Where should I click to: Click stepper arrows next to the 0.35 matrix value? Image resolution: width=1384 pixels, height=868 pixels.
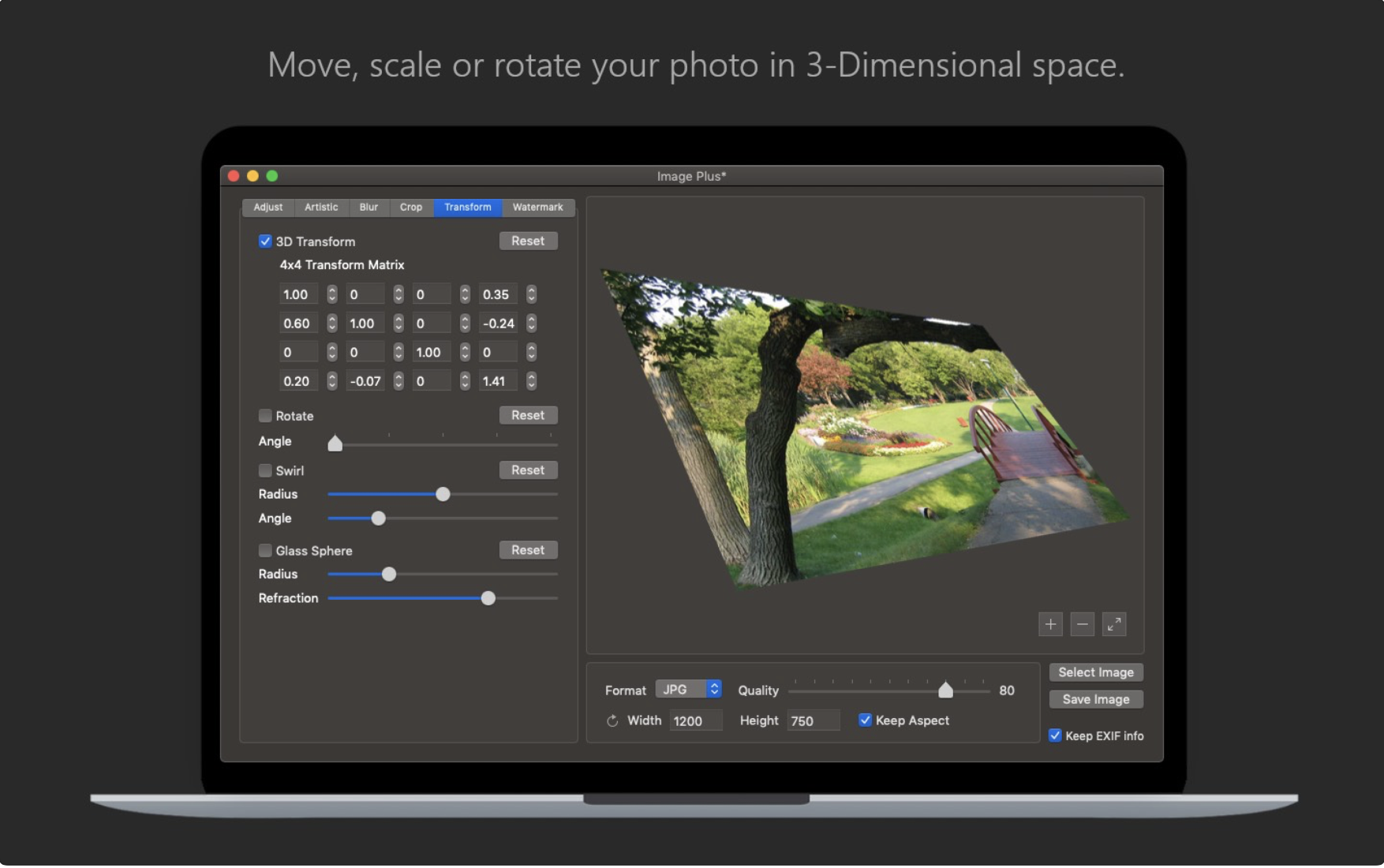coord(532,294)
